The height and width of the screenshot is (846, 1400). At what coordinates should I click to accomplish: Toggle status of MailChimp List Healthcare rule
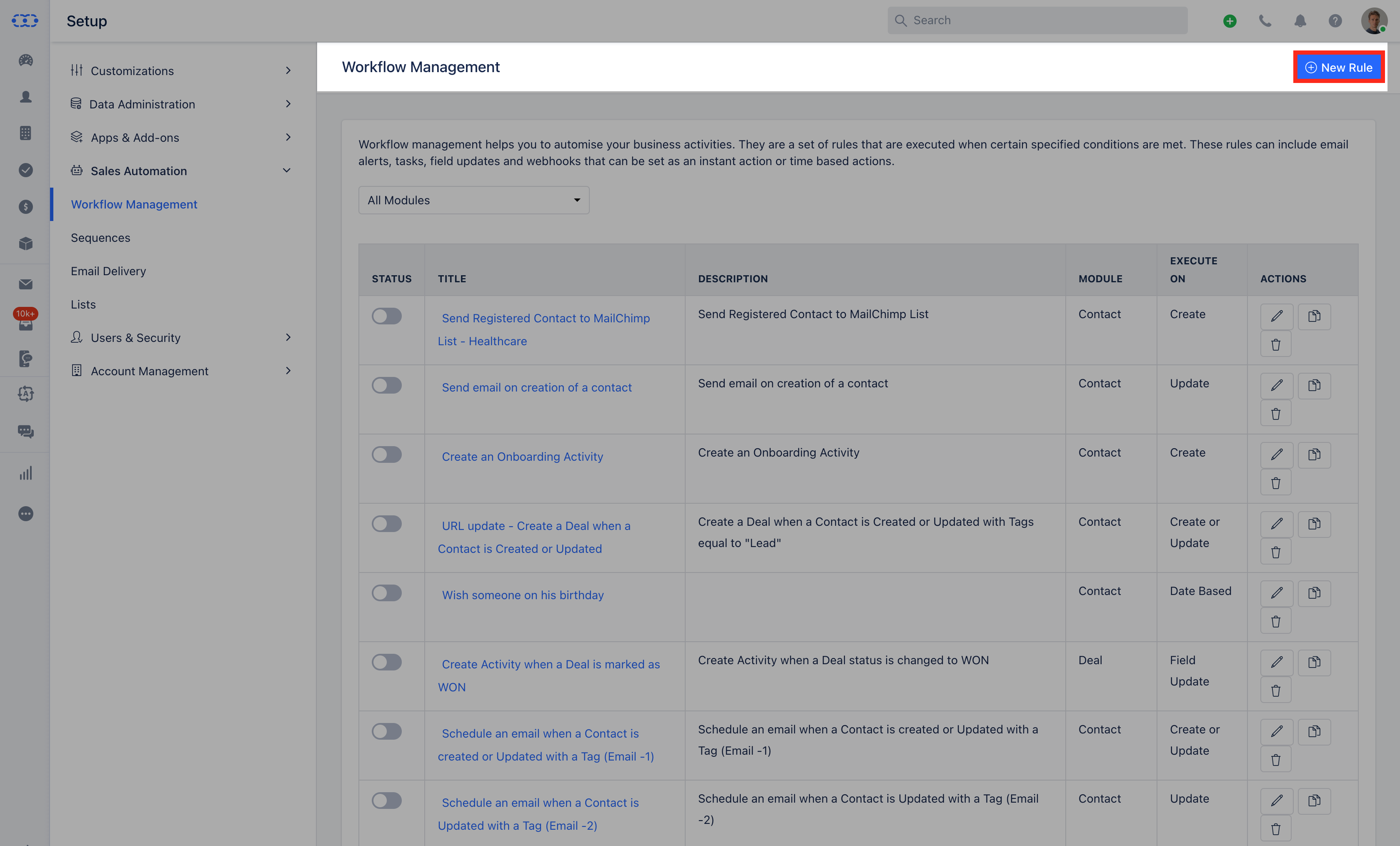tap(386, 316)
